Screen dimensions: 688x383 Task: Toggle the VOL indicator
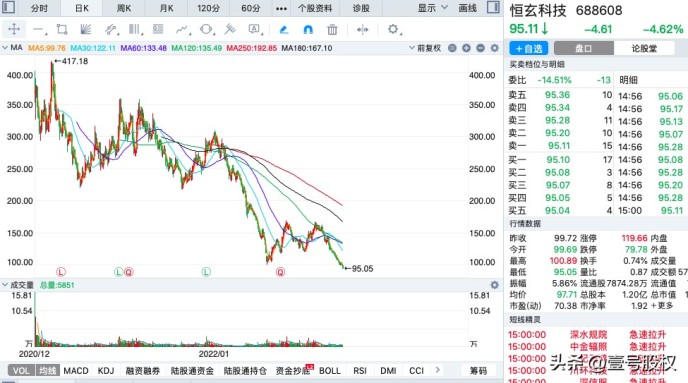point(21,371)
